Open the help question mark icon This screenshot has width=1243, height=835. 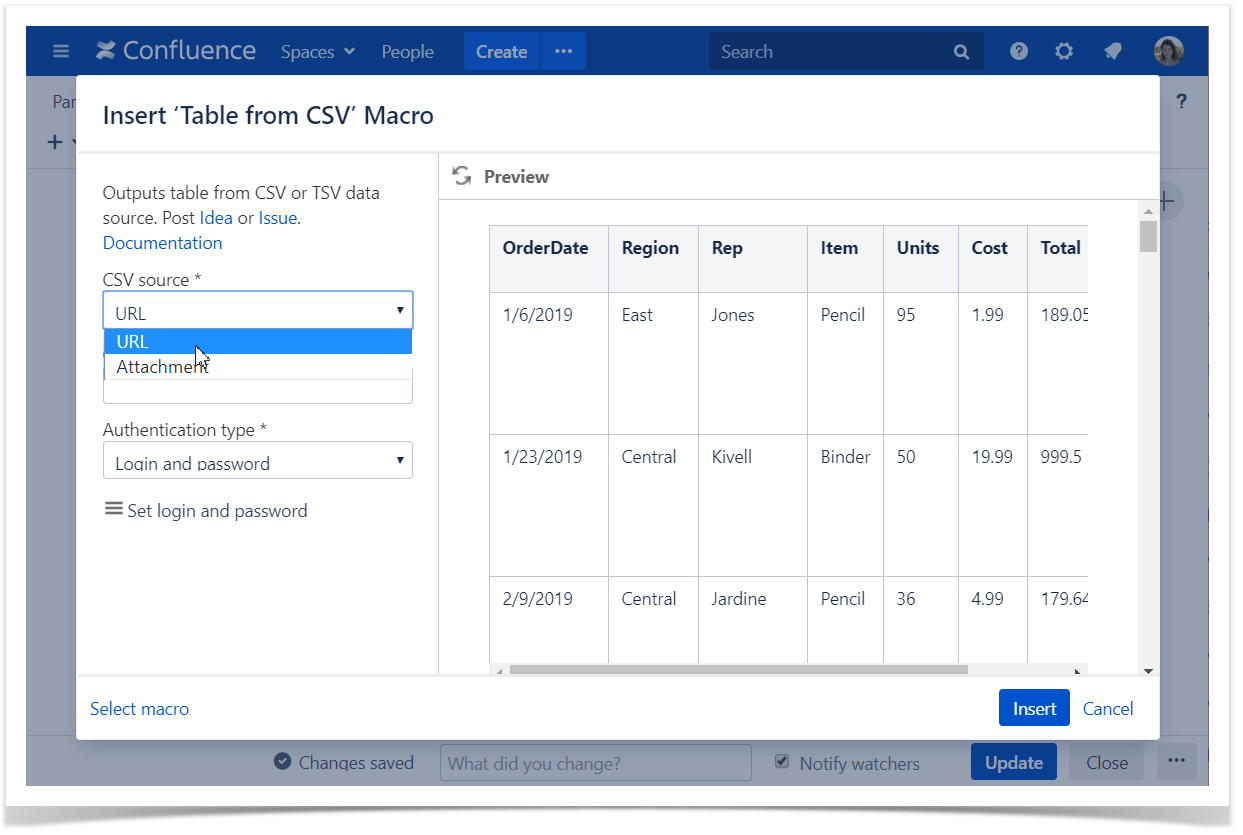(1018, 51)
